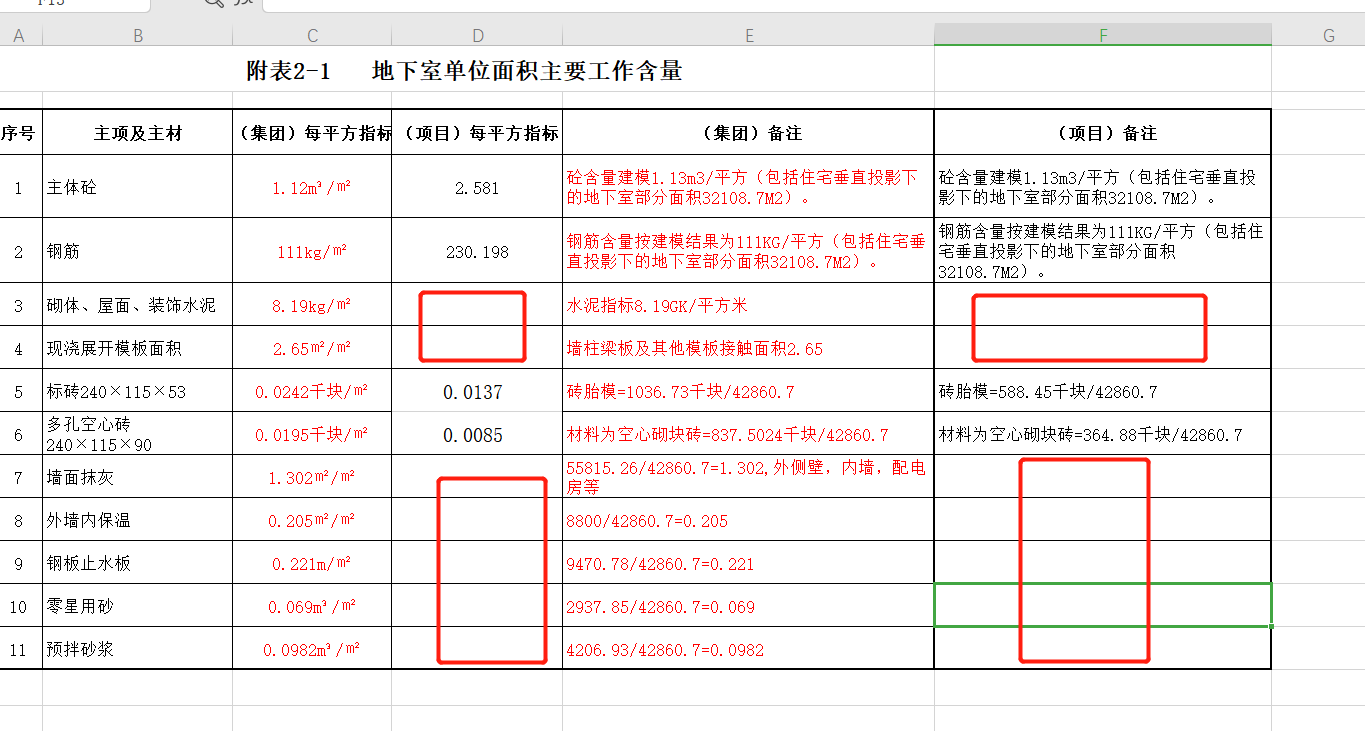This screenshot has height=731, width=1365.
Task: Click remark 墙柱梁板及其他模板接触面积2.65
Action: point(694,348)
